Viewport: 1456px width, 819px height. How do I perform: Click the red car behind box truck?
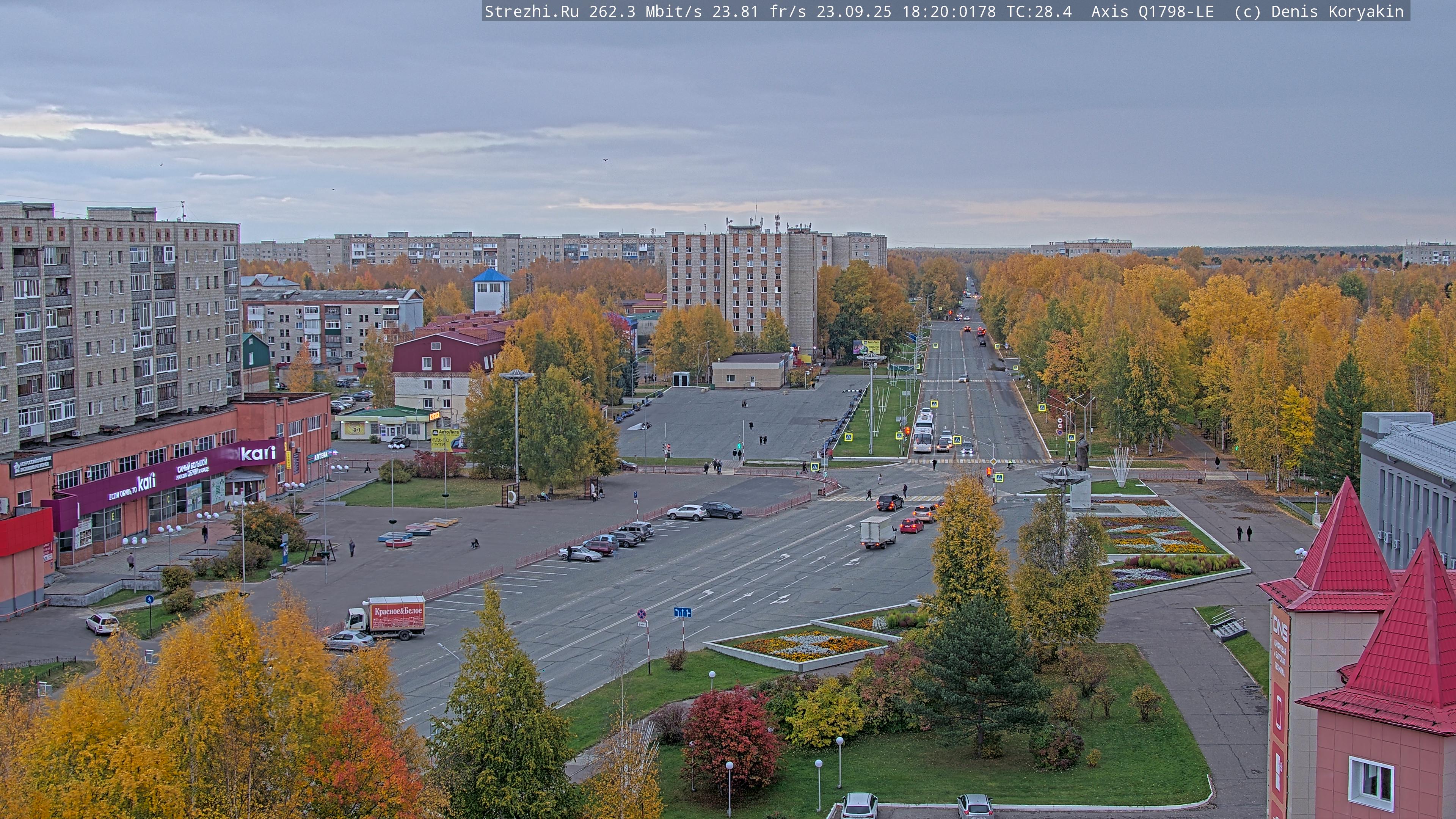[911, 526]
